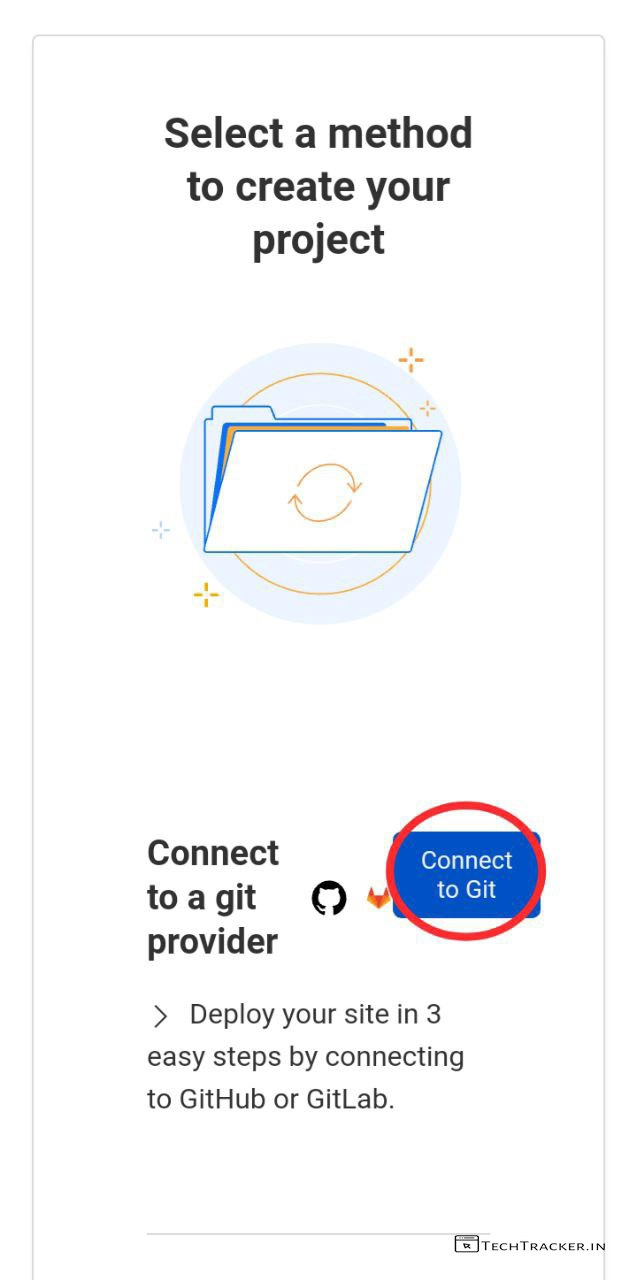Image resolution: width=637 pixels, height=1280 pixels.
Task: Click the blue folder tab in the illustration
Action: (x=238, y=413)
